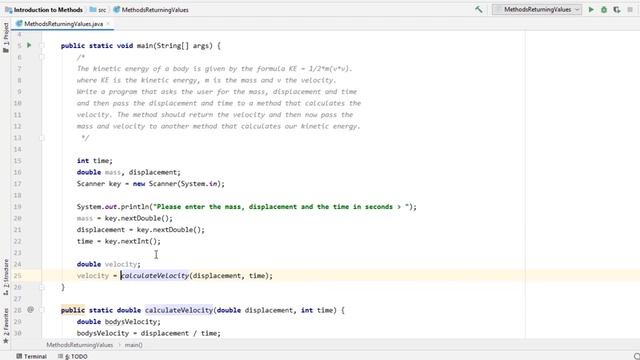
Task: Click the Introduction to Methods breadcrumb
Action: (x=44, y=9)
